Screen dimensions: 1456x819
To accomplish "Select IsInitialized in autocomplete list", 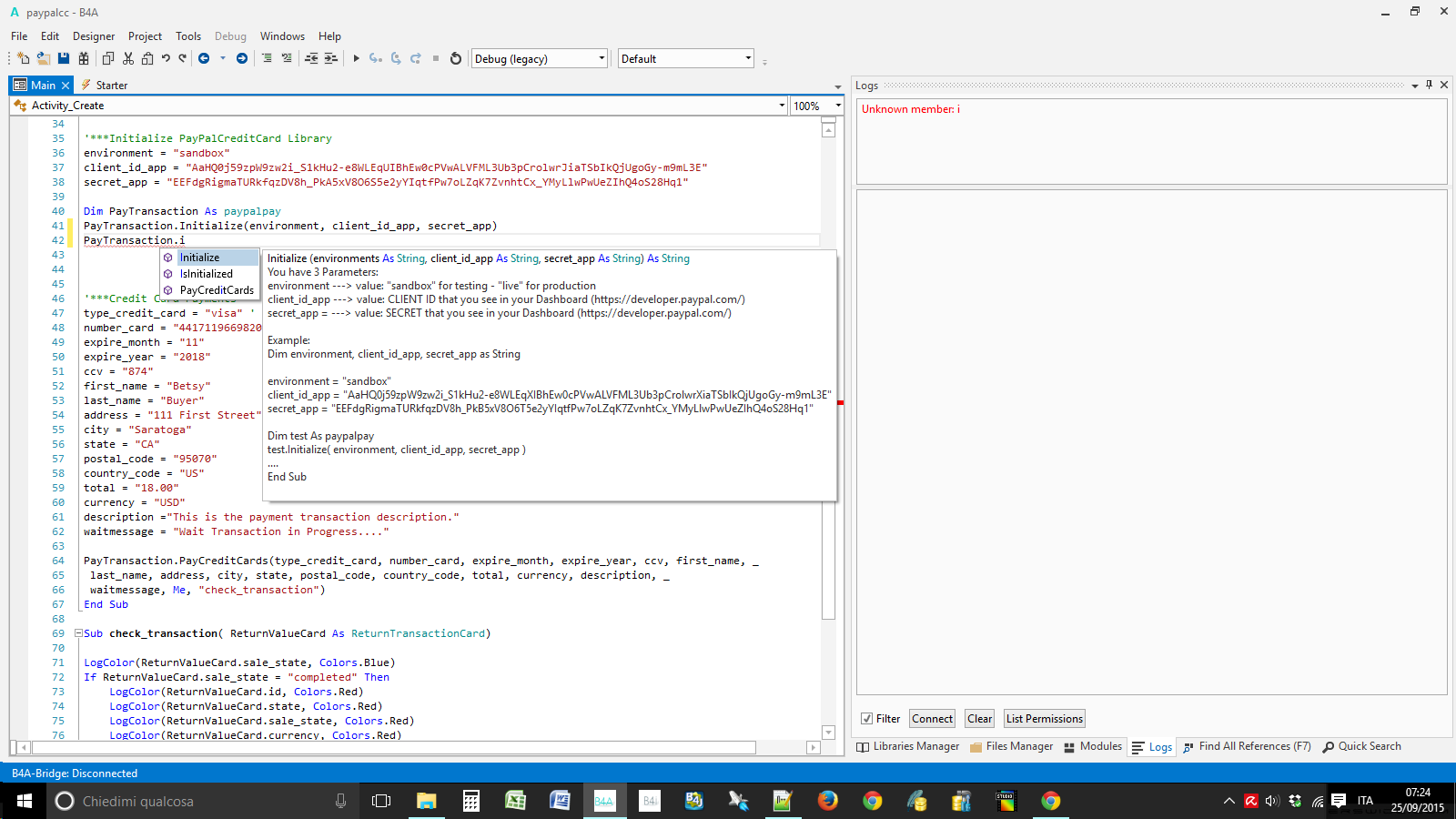I will pos(207,274).
